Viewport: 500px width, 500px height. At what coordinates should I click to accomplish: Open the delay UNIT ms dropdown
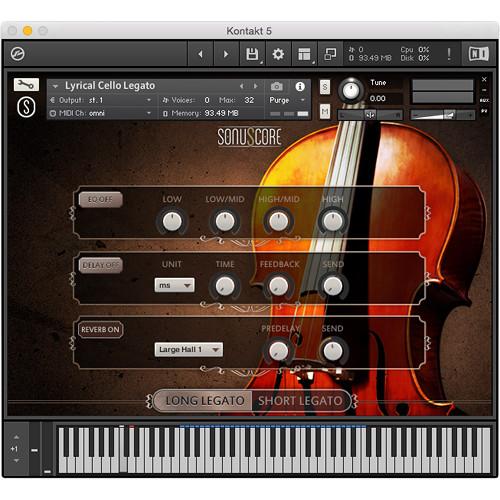pos(174,285)
